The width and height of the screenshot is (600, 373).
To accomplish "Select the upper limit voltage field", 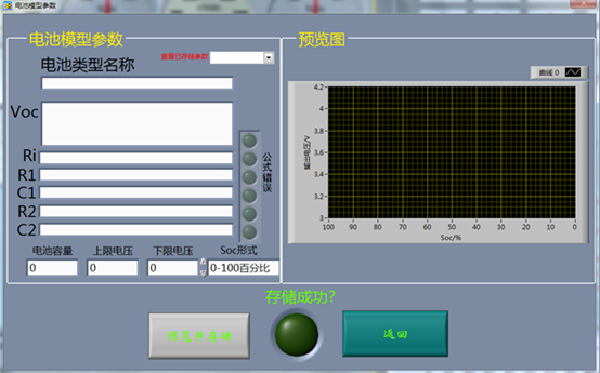I will coord(112,268).
